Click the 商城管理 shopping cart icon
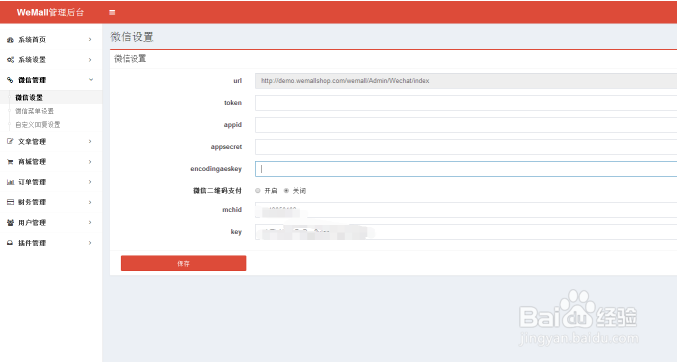The image size is (677, 362). click(x=10, y=162)
